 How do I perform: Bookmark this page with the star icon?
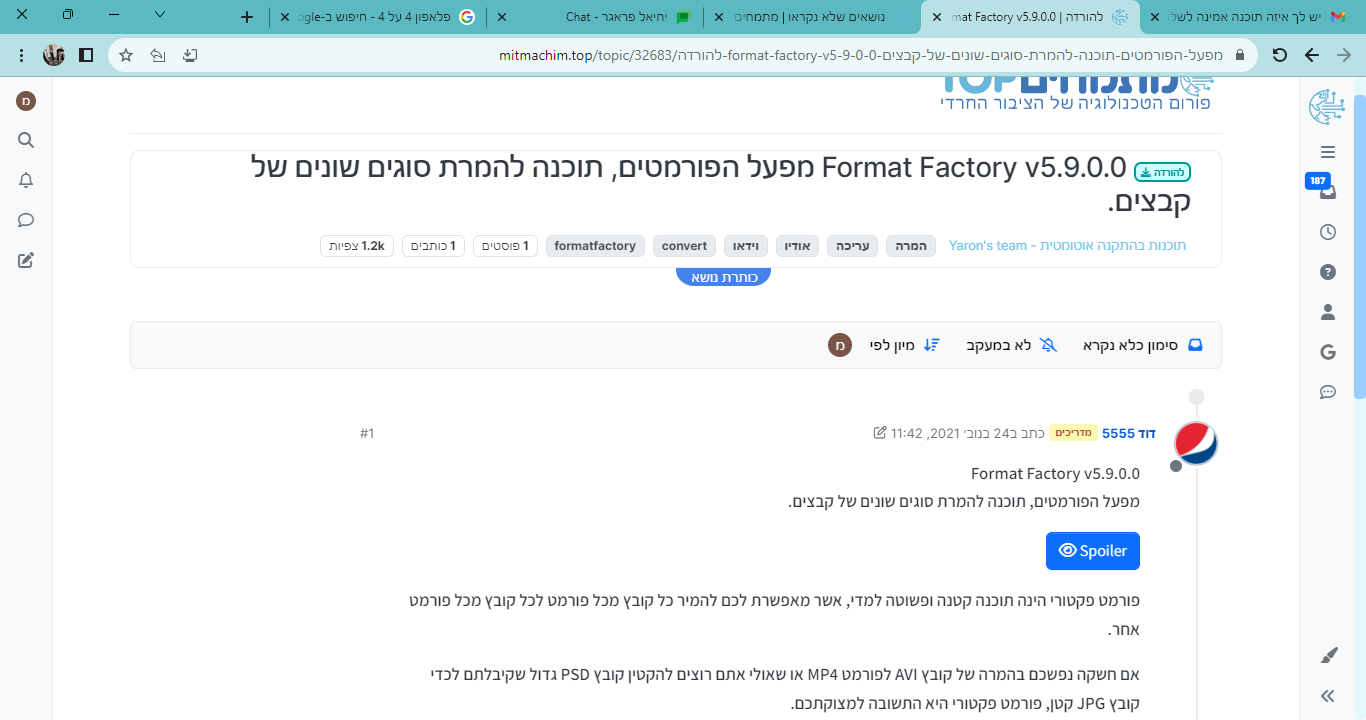(x=126, y=55)
